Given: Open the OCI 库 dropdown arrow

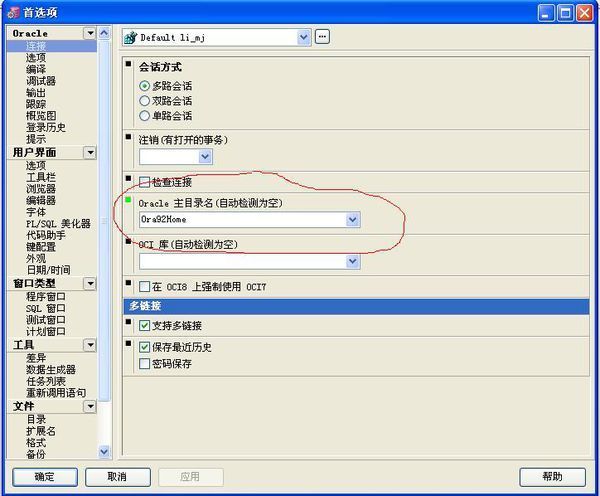Looking at the screenshot, I should [x=352, y=261].
